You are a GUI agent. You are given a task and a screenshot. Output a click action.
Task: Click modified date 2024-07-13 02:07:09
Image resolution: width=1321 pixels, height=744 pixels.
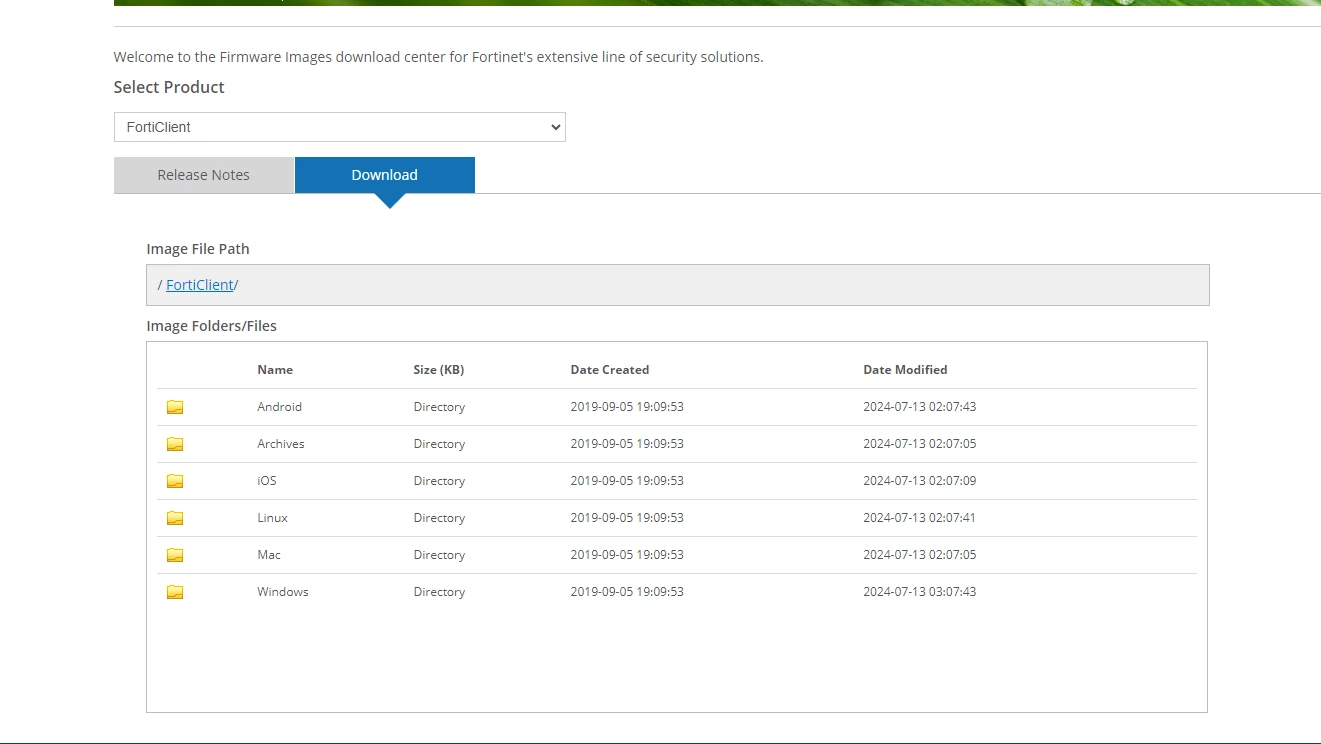920,481
